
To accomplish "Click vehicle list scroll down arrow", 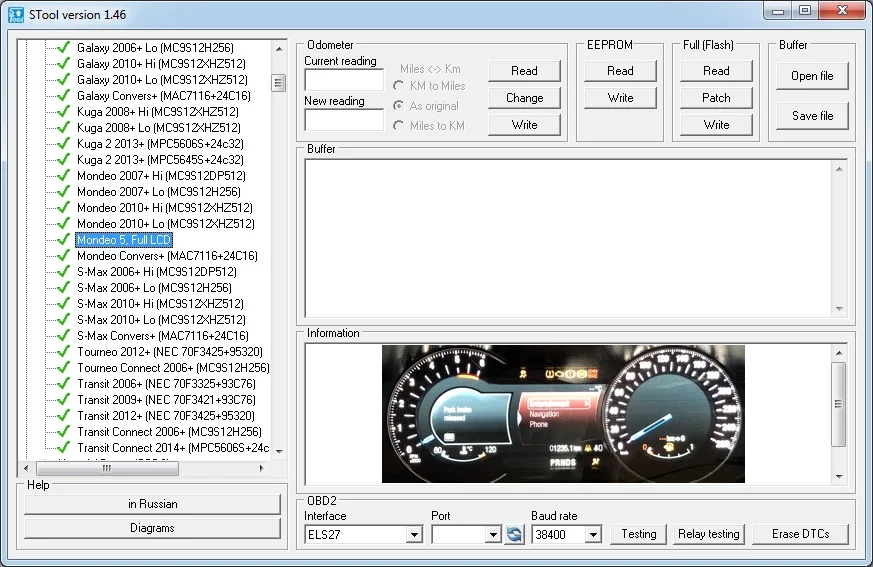I will (279, 452).
